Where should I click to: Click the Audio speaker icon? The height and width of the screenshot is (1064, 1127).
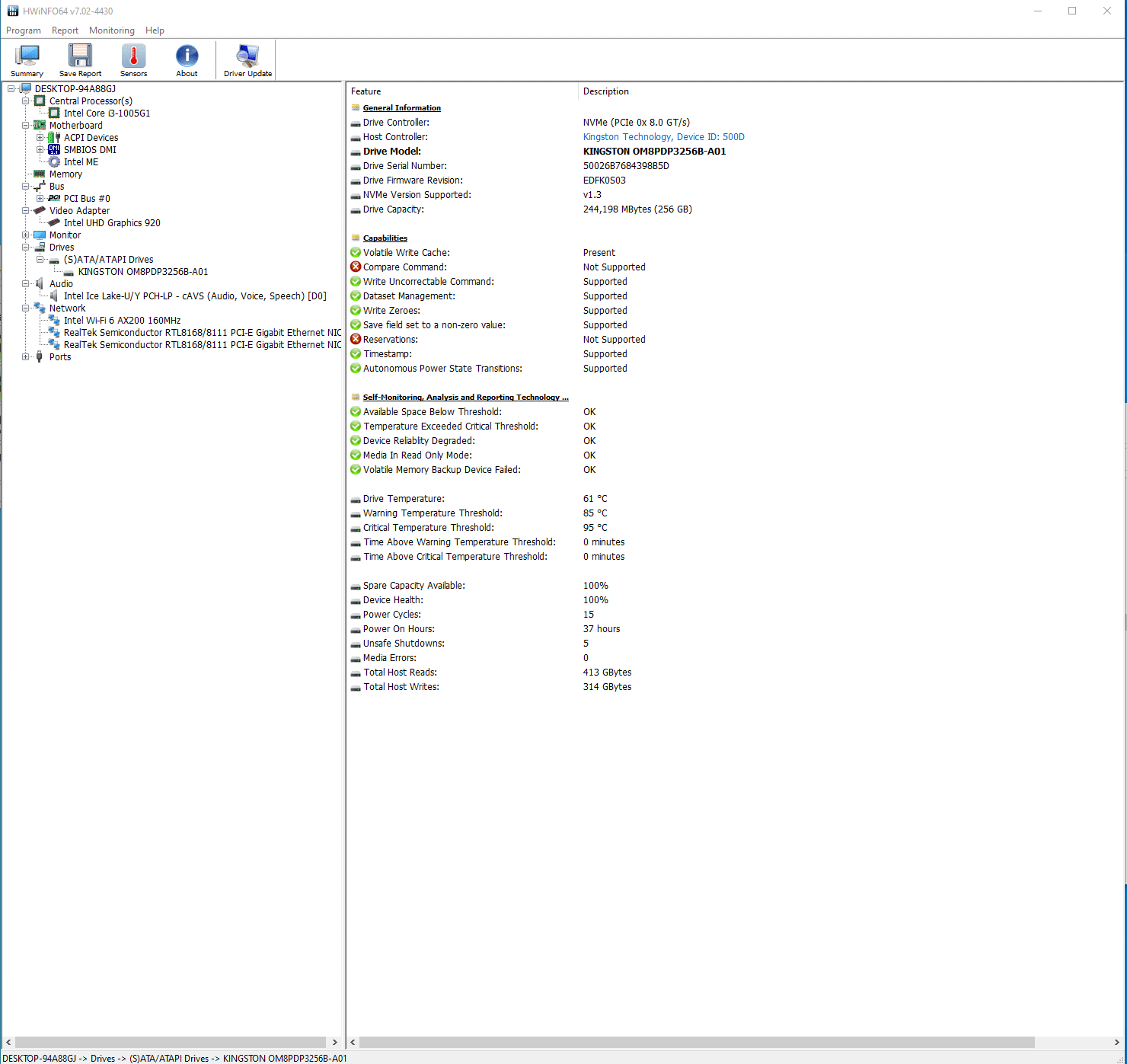(40, 284)
